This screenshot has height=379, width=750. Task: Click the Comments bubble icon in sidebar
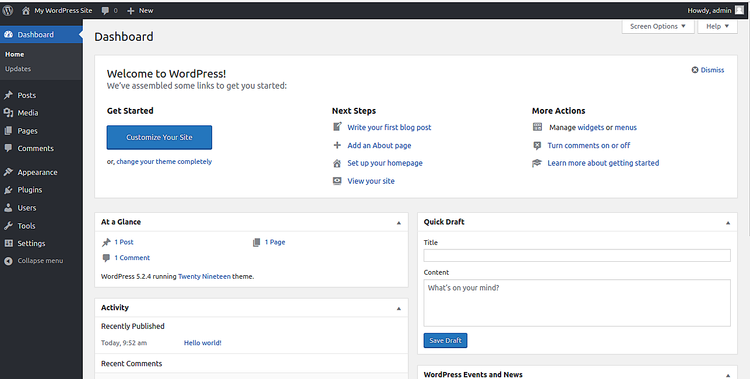pyautogui.click(x=8, y=148)
